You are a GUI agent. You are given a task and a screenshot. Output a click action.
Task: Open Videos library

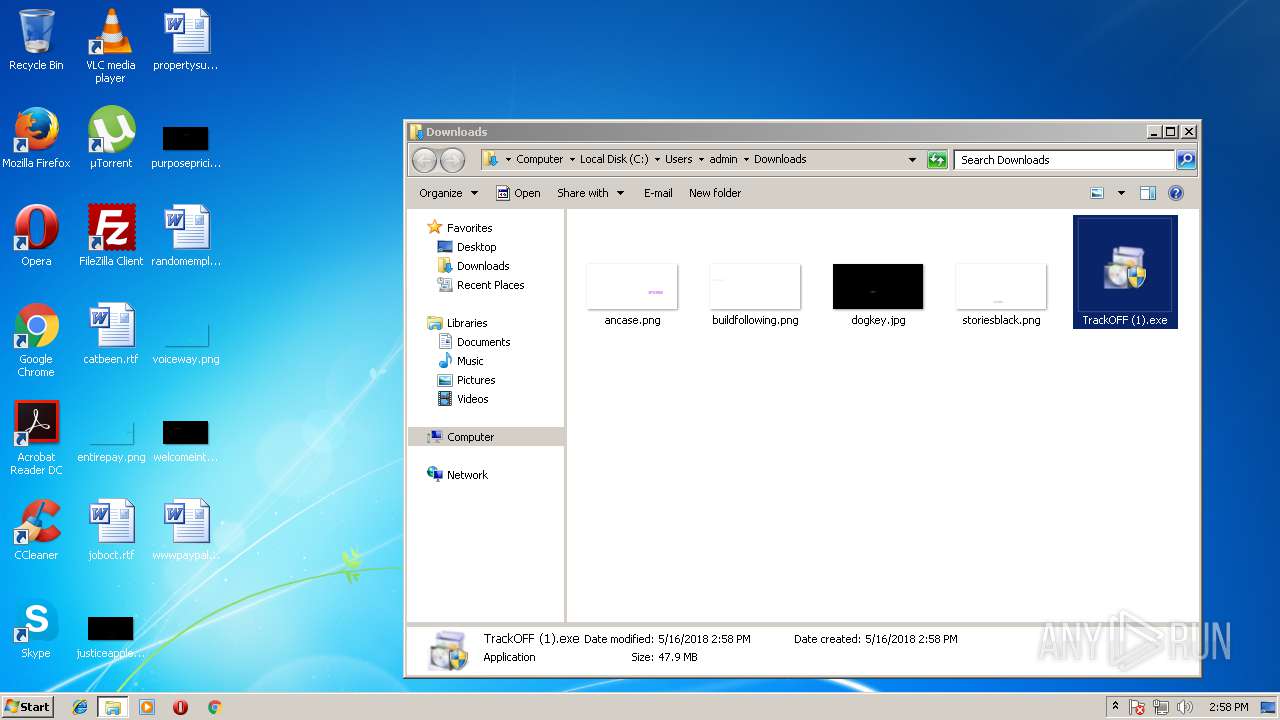coord(472,399)
